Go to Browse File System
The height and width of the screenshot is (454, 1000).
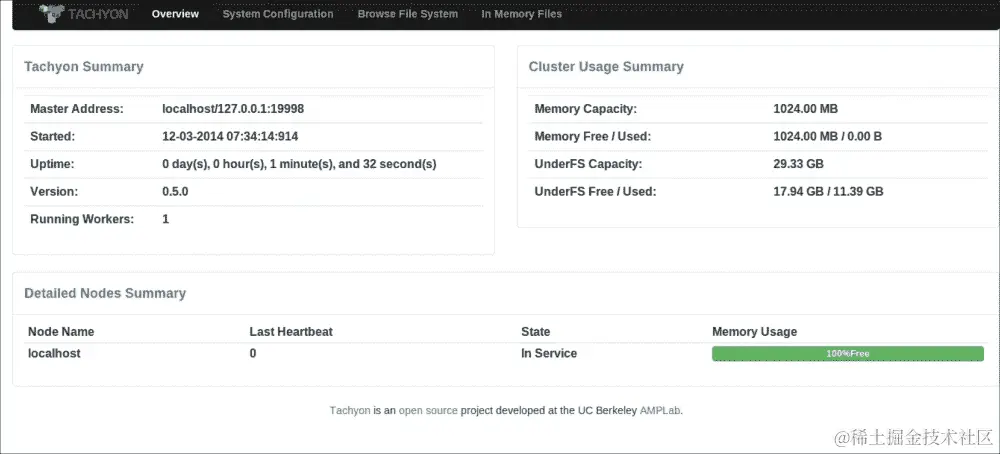tap(408, 13)
